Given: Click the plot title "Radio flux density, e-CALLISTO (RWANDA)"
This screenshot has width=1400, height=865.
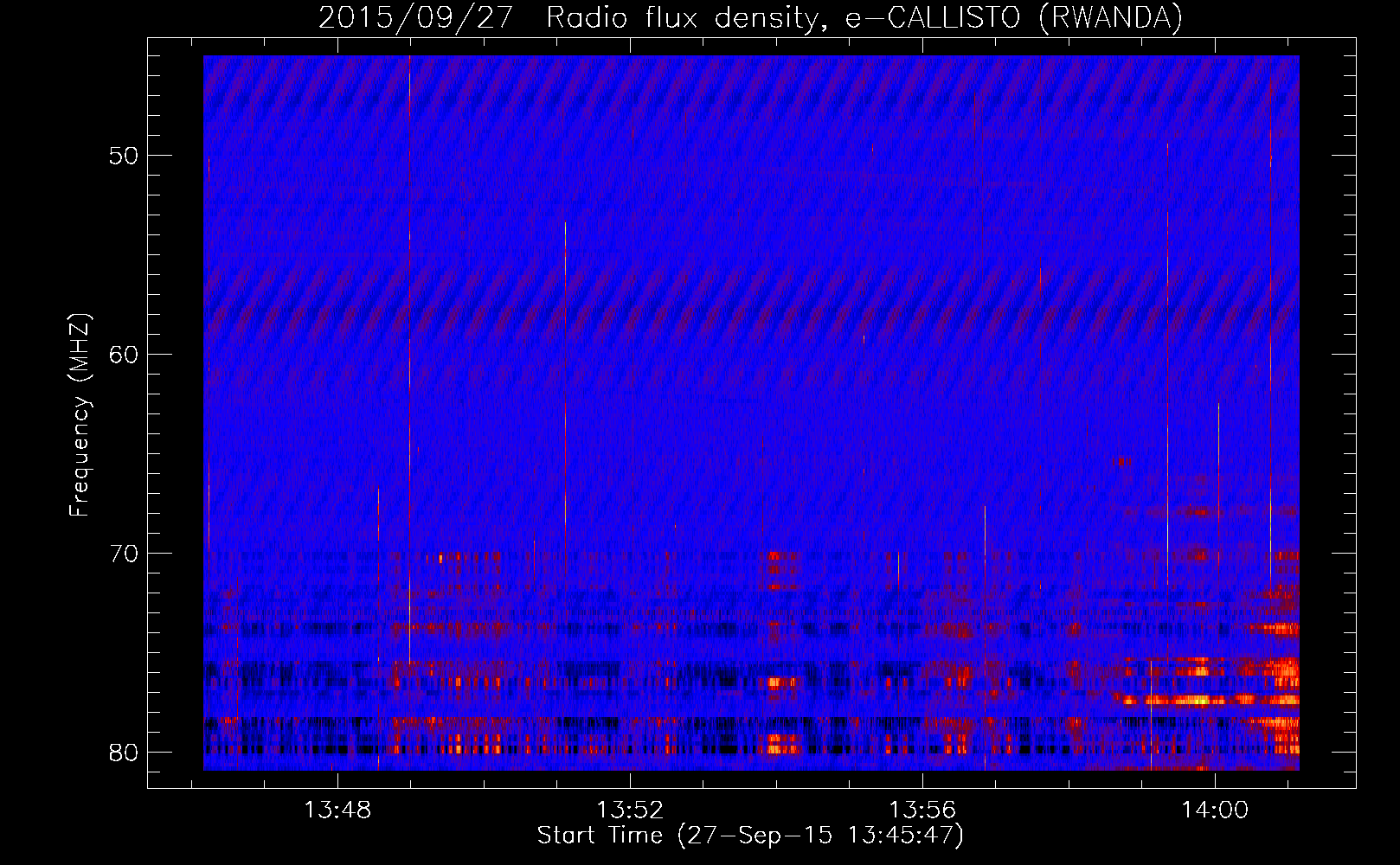Looking at the screenshot, I should point(864,18).
